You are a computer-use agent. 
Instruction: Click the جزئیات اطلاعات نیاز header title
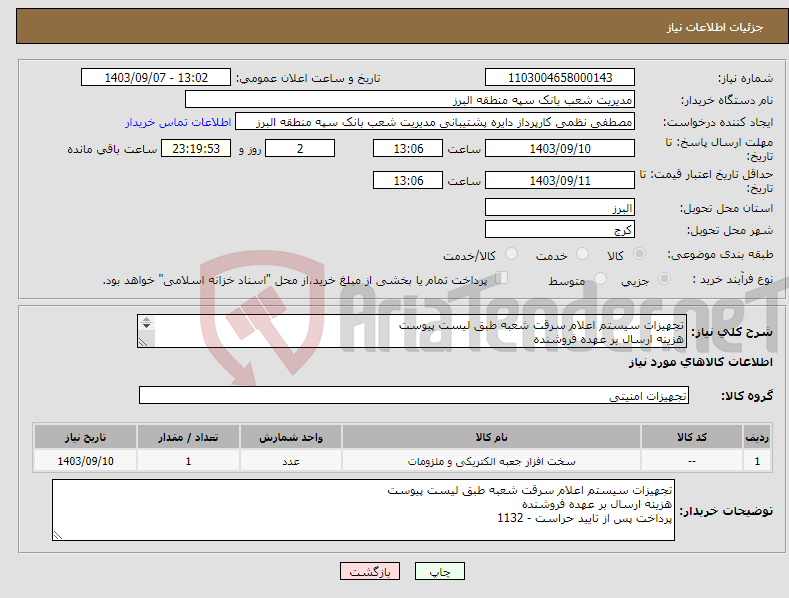click(715, 27)
